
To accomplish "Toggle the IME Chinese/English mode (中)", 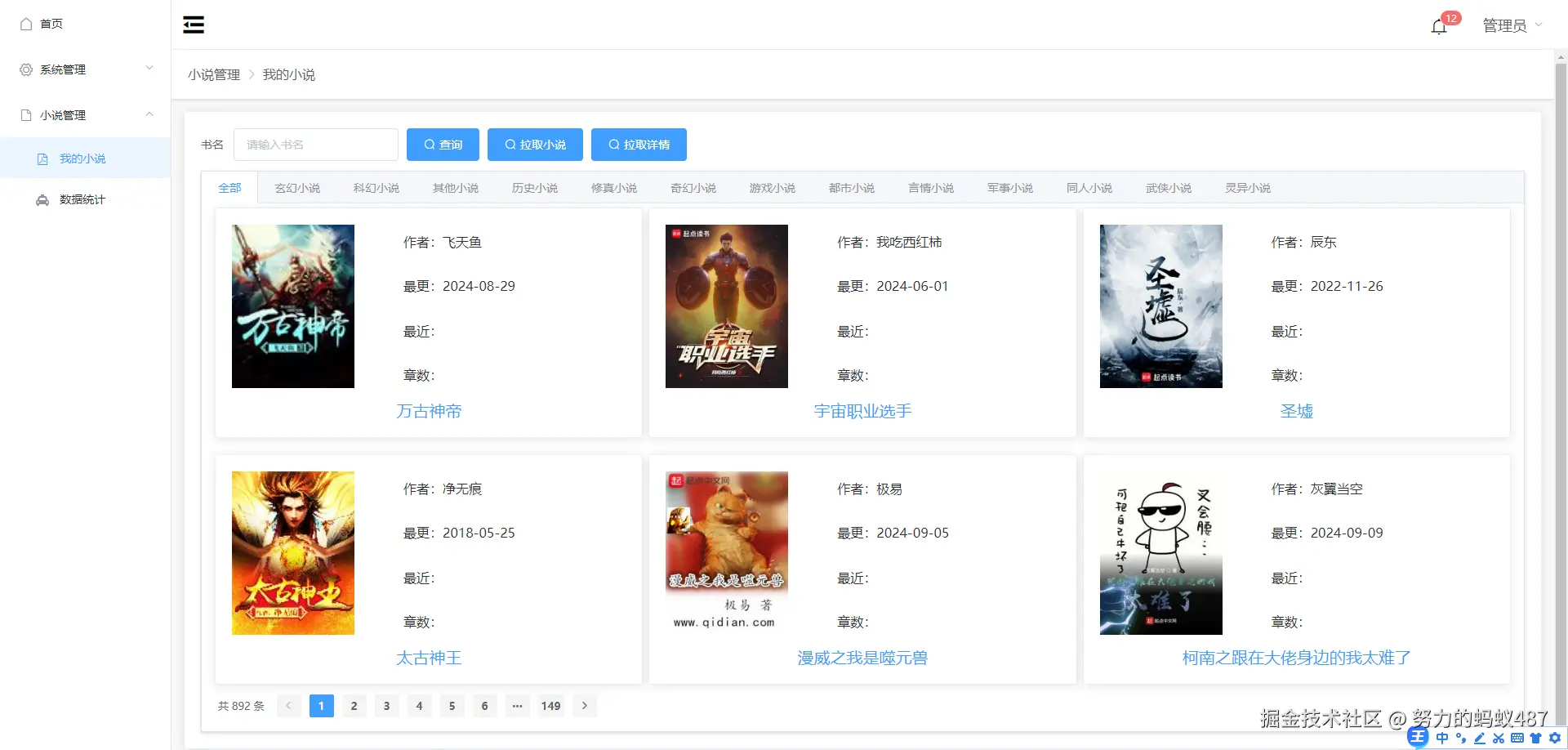I will (1442, 738).
